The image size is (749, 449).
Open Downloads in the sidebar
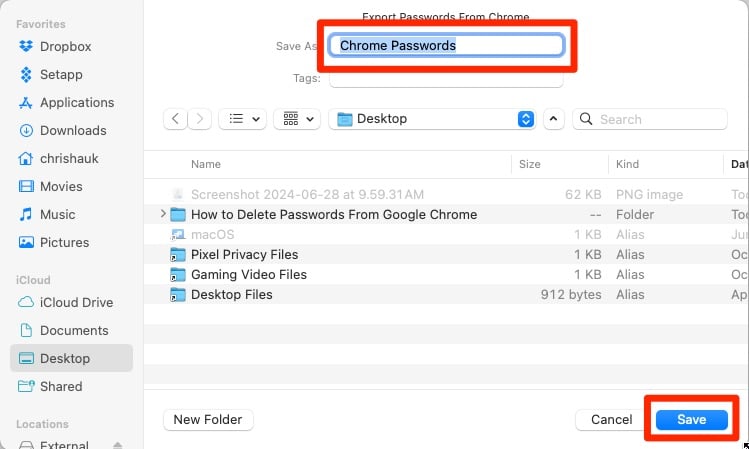coord(63,130)
